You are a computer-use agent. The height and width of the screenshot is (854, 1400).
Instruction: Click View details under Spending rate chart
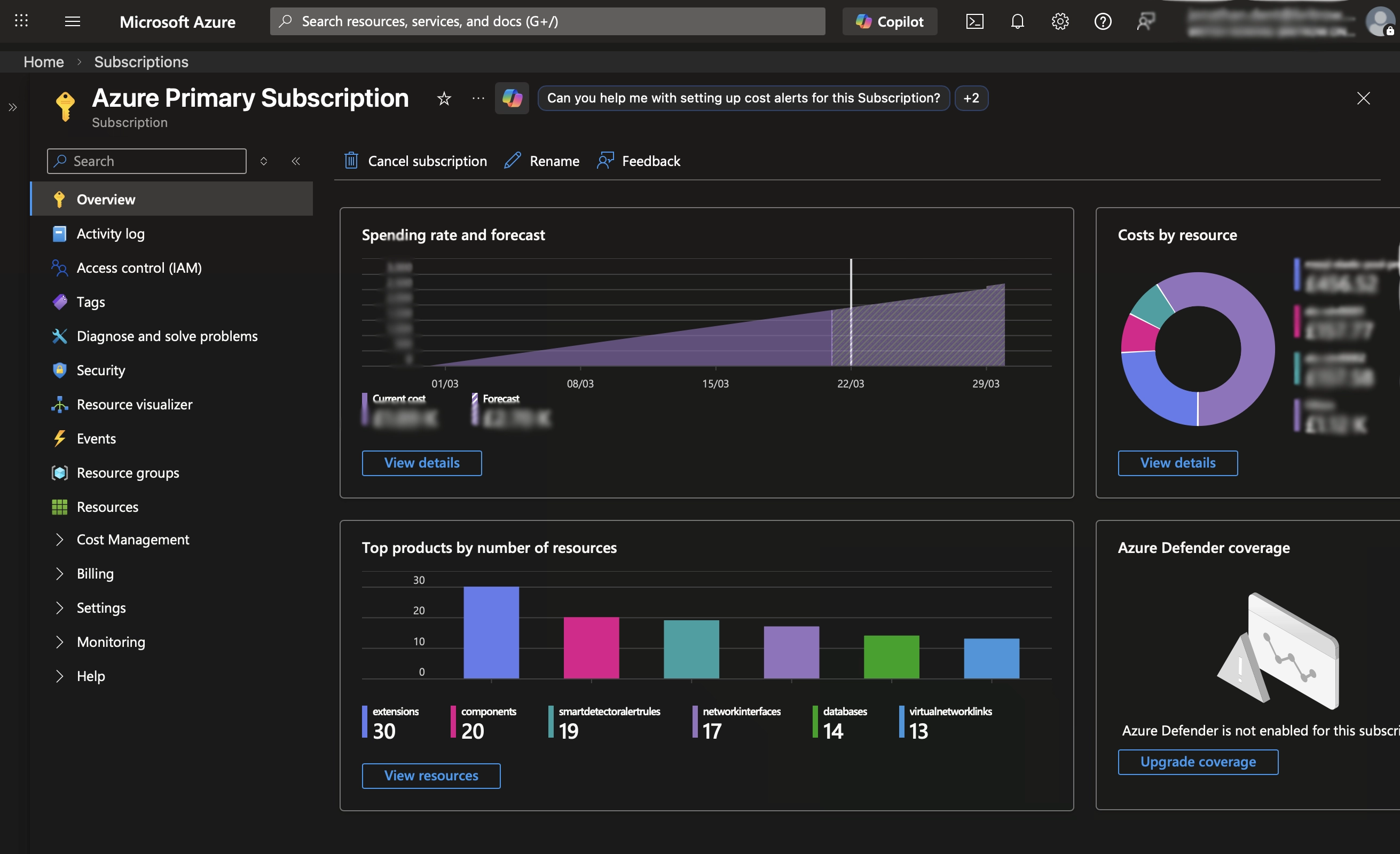422,463
